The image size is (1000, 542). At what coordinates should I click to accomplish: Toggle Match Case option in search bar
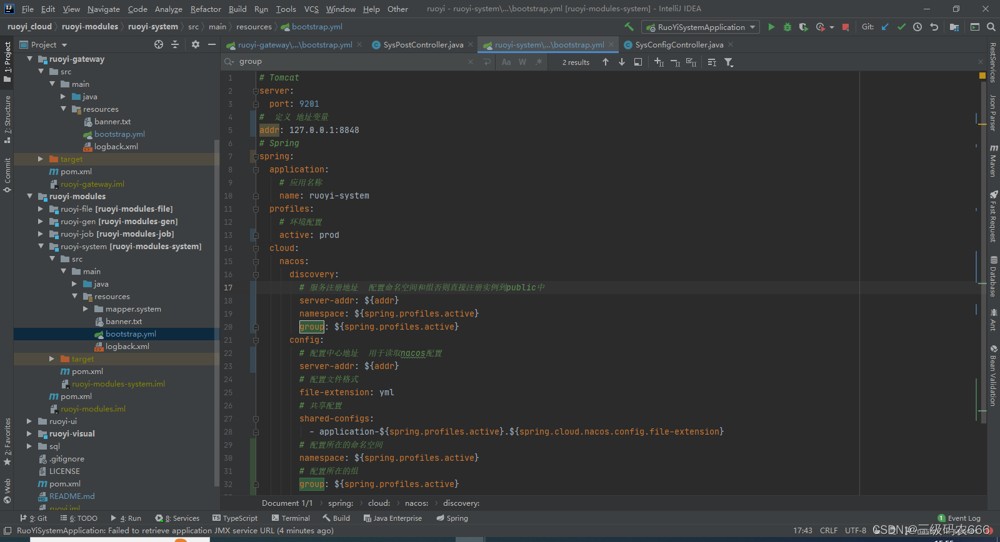[x=506, y=62]
